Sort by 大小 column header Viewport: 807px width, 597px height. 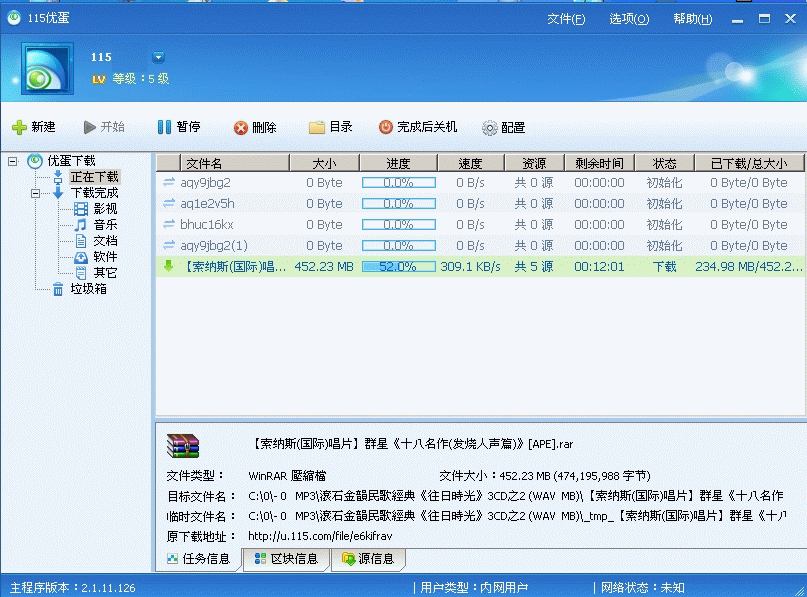point(324,163)
